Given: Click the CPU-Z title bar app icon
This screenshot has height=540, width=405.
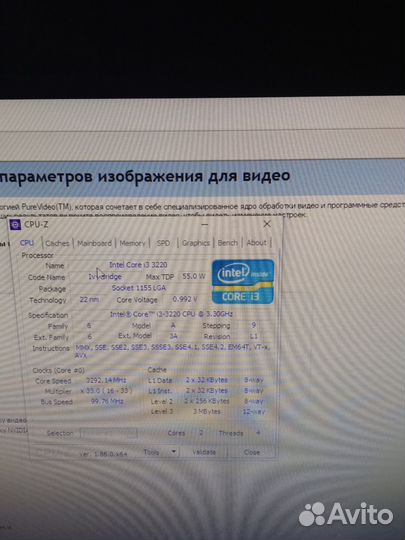Looking at the screenshot, I should (x=15, y=225).
